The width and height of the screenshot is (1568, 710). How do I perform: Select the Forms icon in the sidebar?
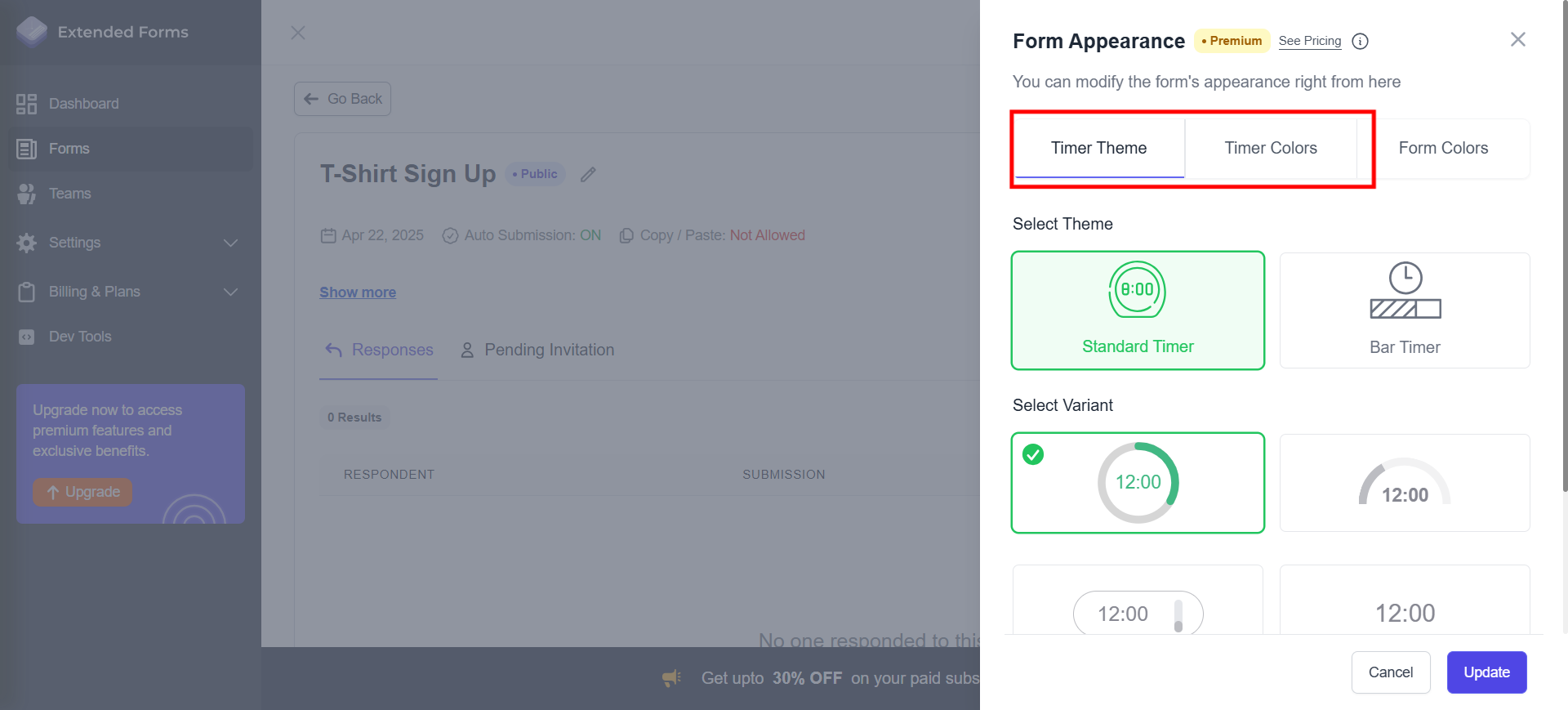[x=26, y=148]
